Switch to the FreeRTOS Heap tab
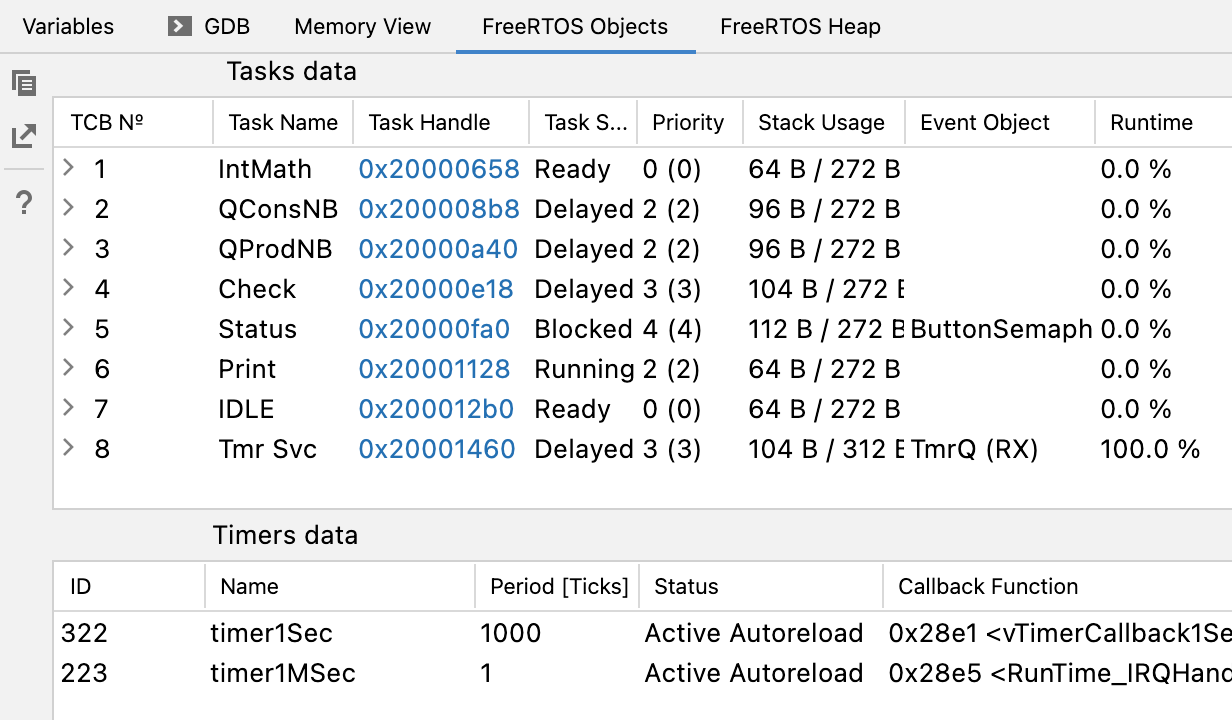 pyautogui.click(x=800, y=27)
